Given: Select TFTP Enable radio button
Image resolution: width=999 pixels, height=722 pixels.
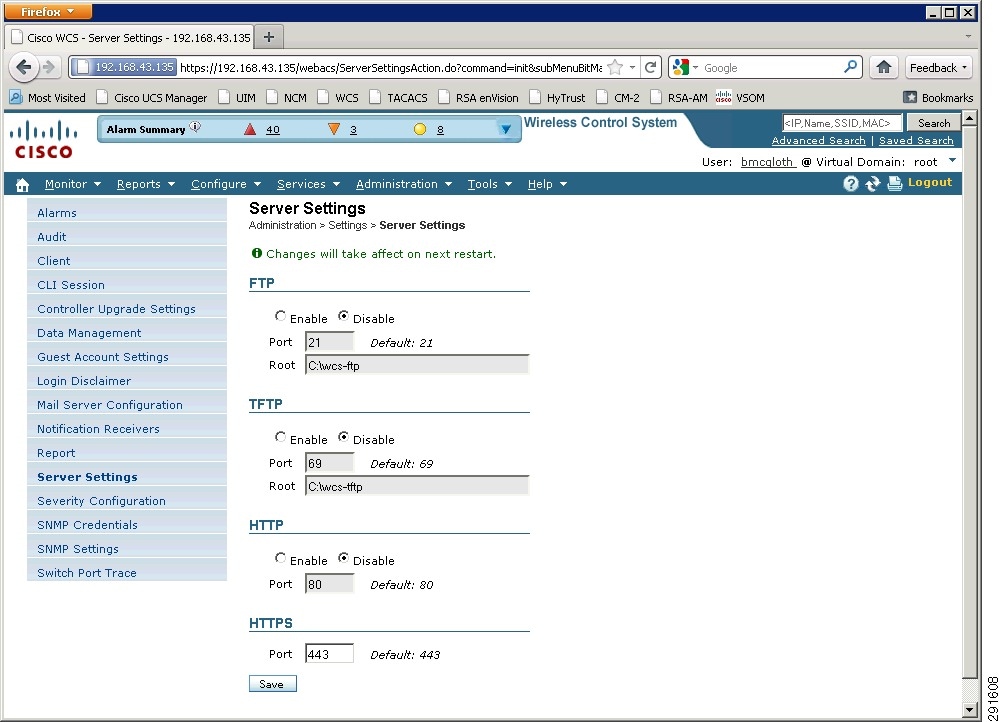Looking at the screenshot, I should coord(280,437).
